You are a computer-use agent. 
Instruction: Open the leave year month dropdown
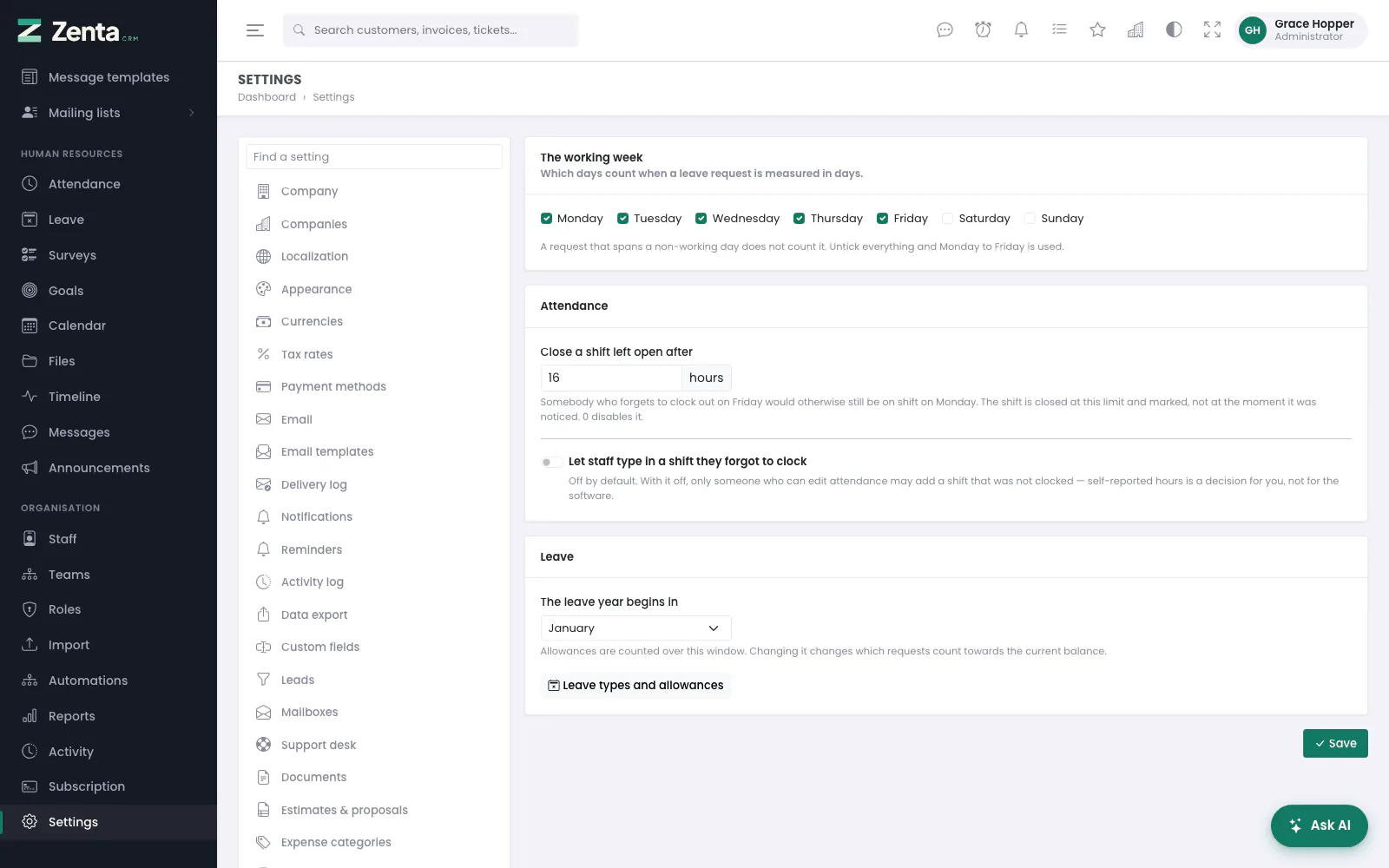coord(635,628)
